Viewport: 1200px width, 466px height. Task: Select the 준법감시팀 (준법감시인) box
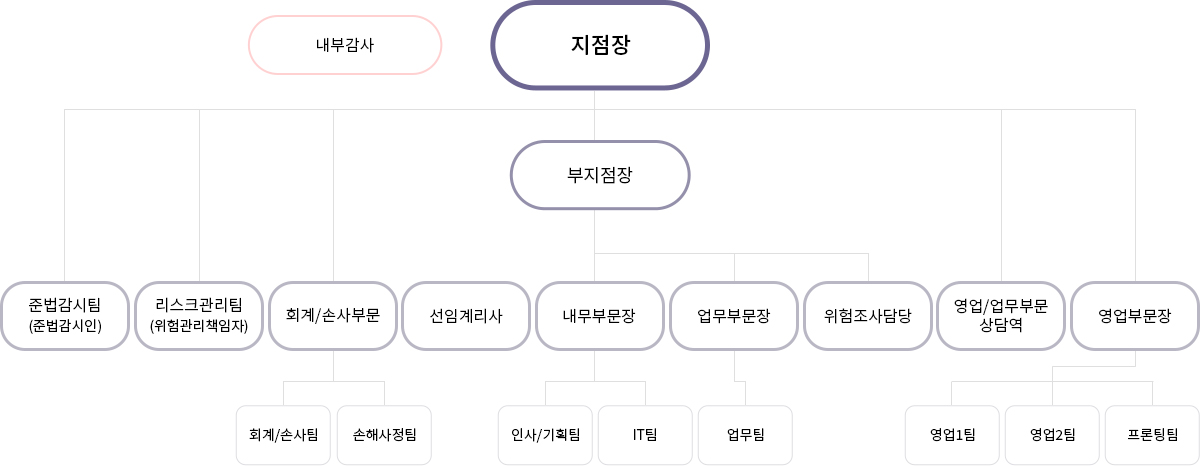[x=65, y=316]
